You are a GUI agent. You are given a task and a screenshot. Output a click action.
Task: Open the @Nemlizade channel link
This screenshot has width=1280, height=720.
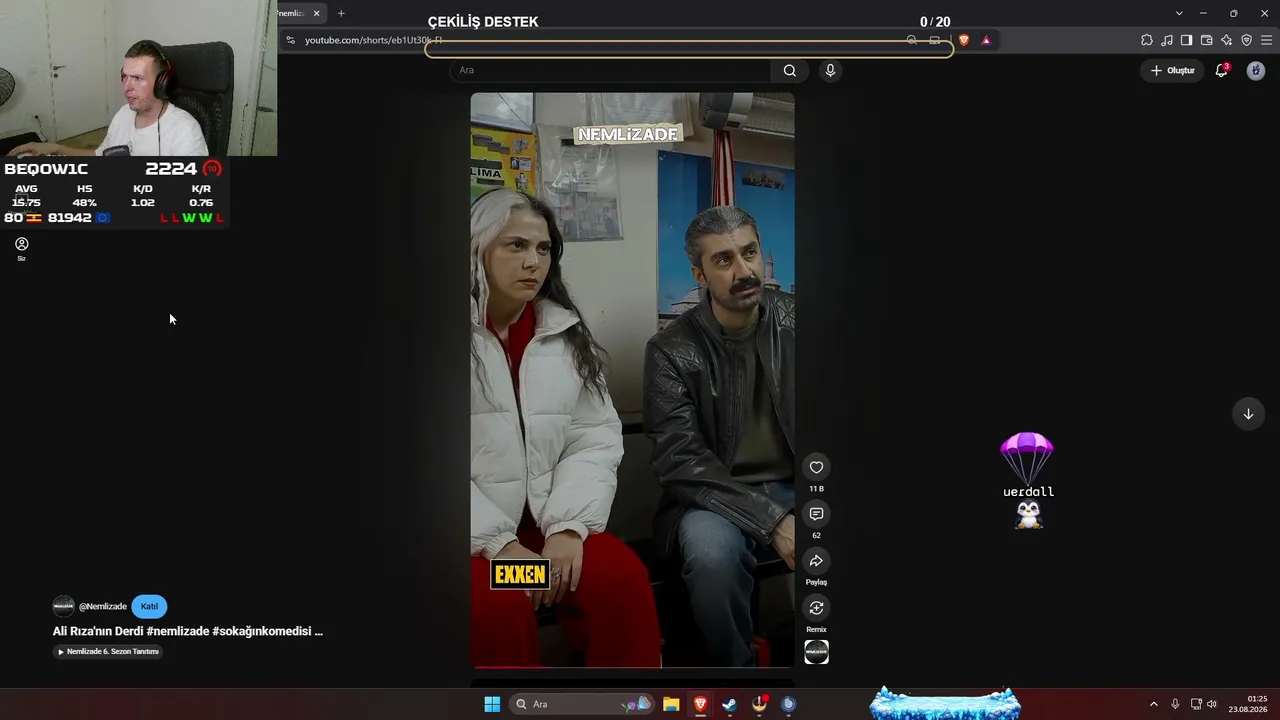click(x=103, y=606)
